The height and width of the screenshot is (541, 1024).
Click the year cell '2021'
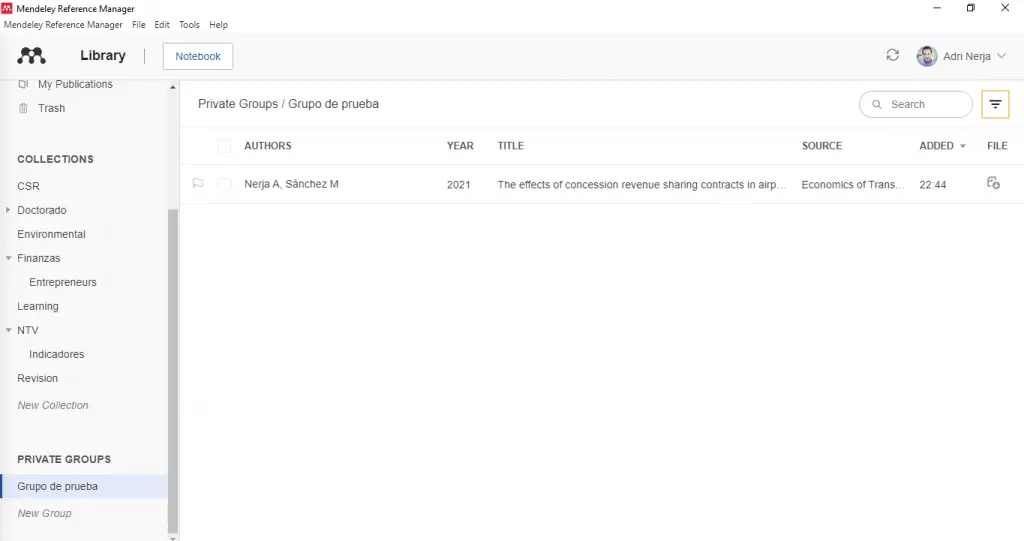tap(458, 185)
